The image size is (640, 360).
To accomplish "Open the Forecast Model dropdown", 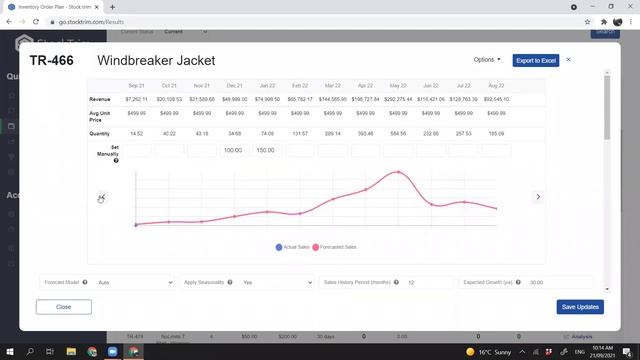I will (135, 282).
